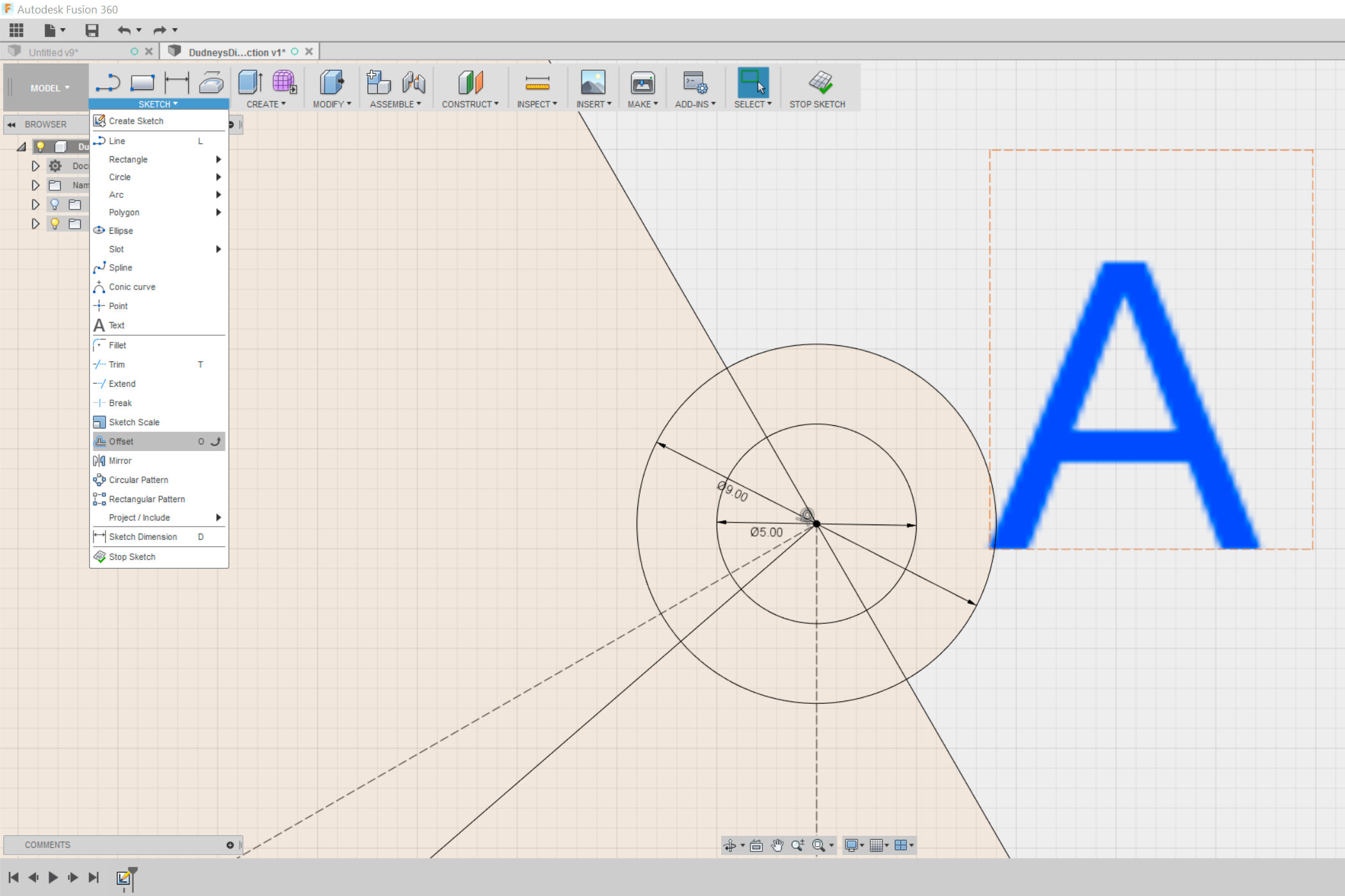Image resolution: width=1345 pixels, height=896 pixels.
Task: Open the ADD-INS dropdown label
Action: [695, 104]
